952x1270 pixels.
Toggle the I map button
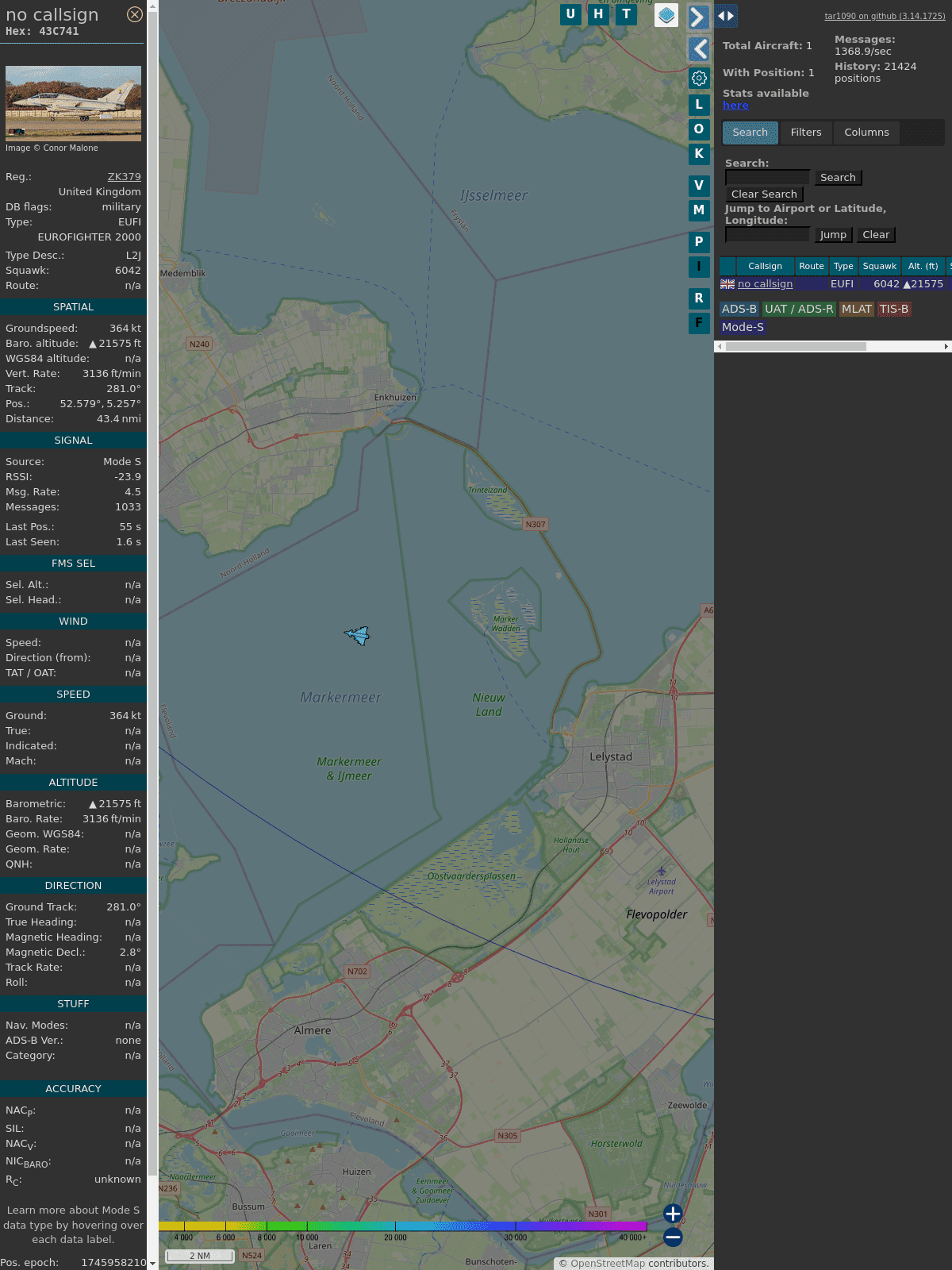[x=699, y=266]
